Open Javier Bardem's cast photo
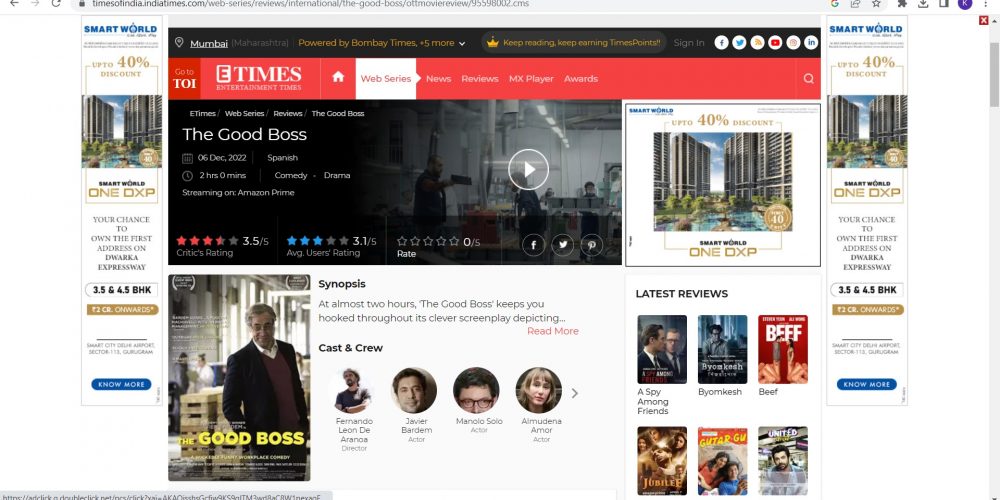1000x500 pixels. 414,390
